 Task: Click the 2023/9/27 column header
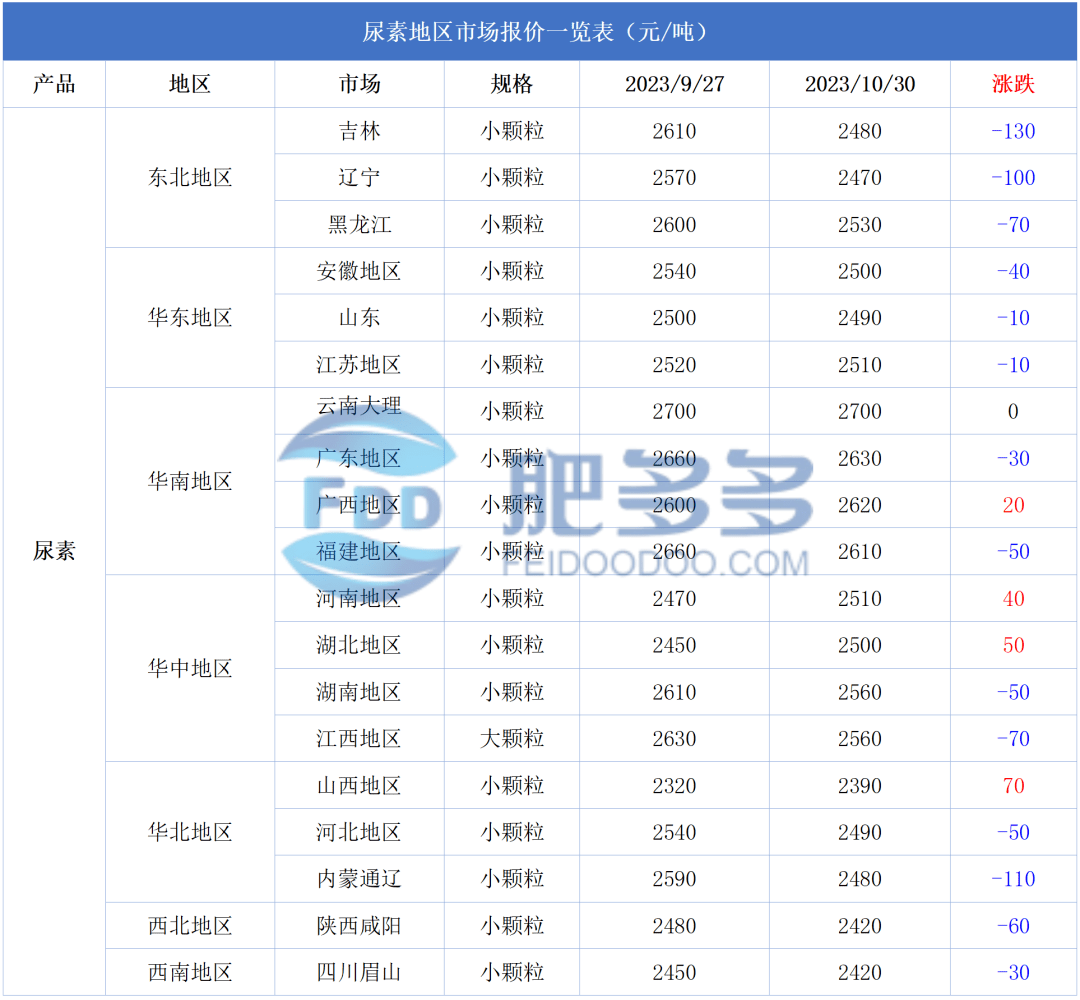tap(674, 84)
